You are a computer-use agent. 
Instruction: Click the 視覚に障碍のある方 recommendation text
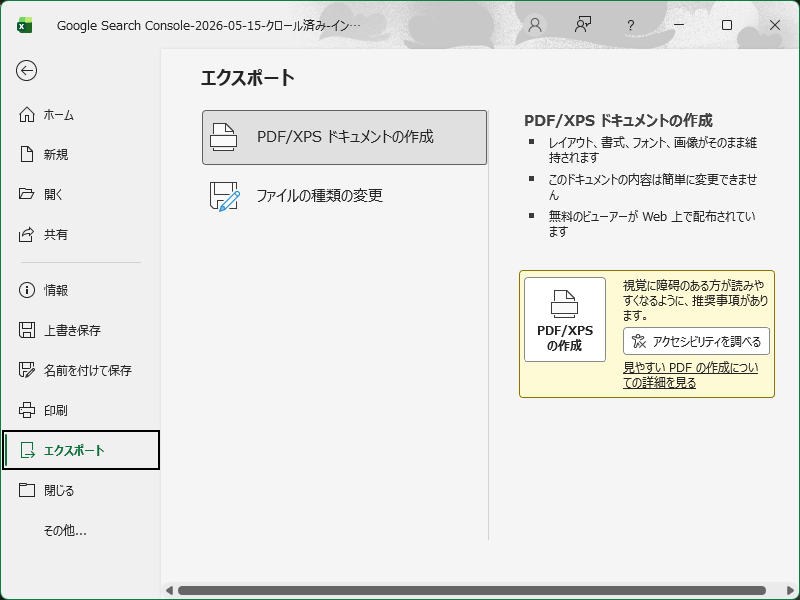695,300
